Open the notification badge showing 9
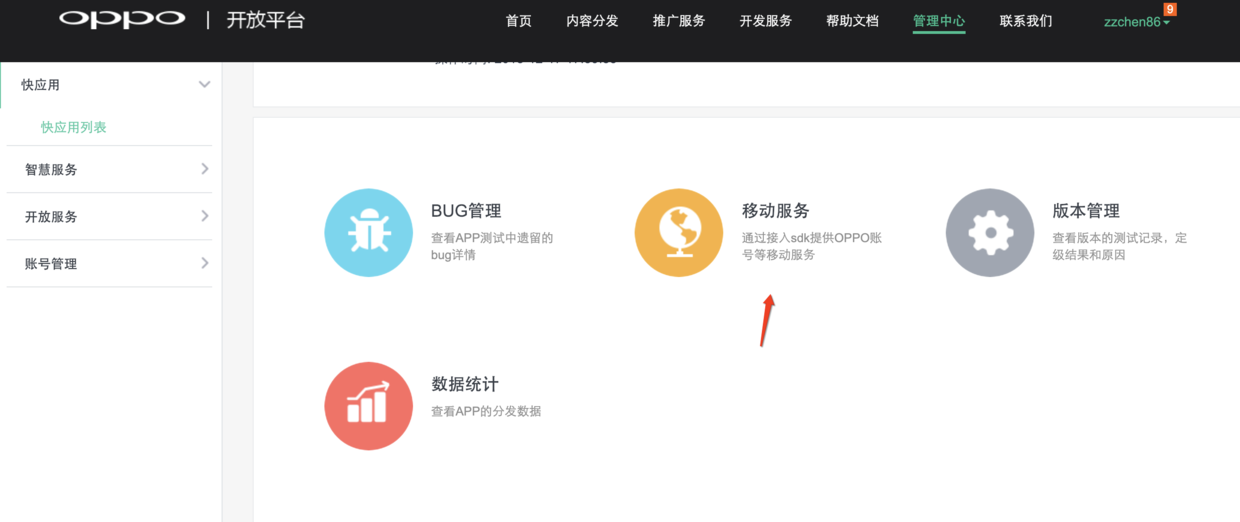The image size is (1240, 522). (x=1170, y=9)
